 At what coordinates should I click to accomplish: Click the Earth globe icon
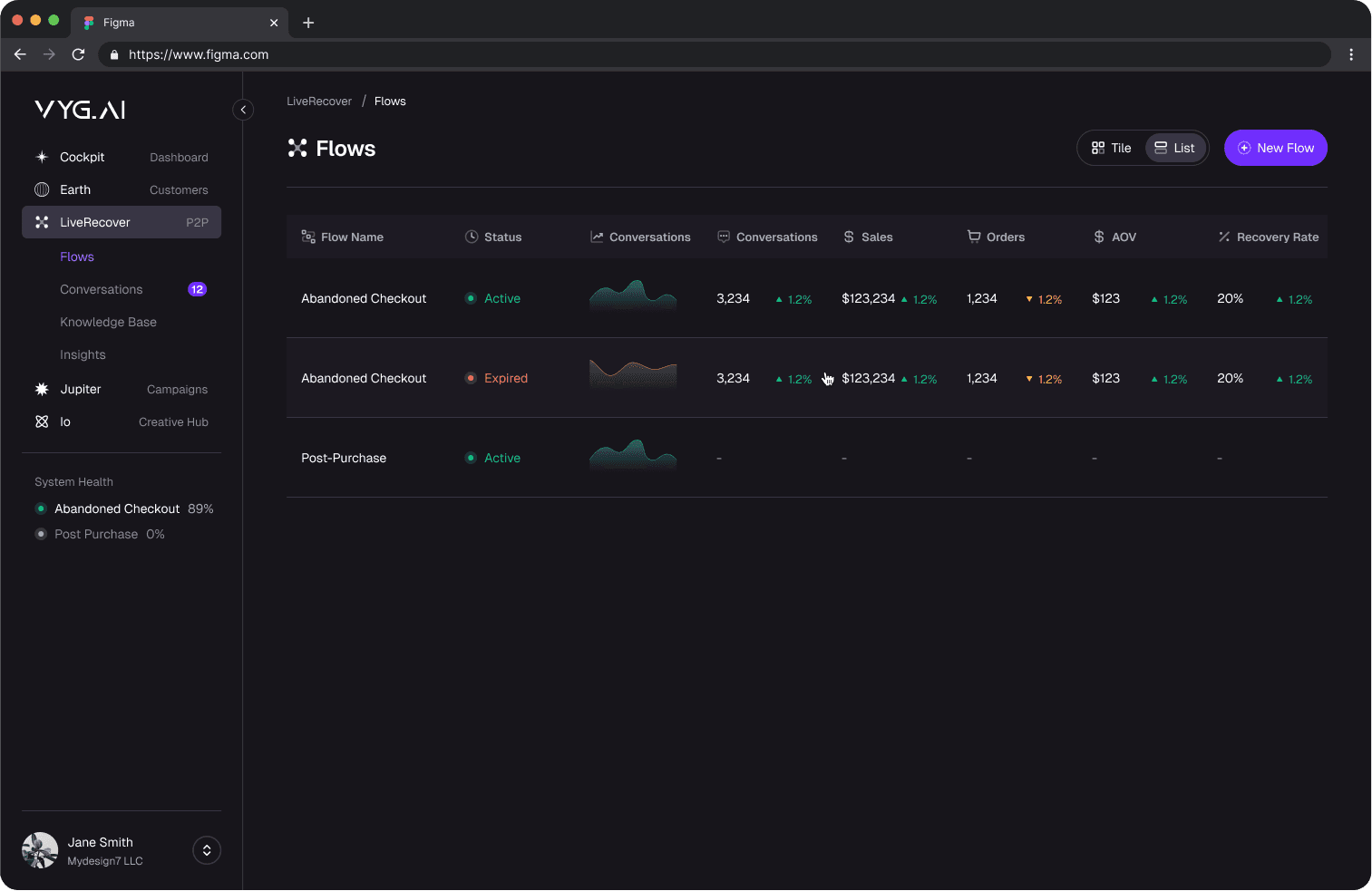[x=42, y=189]
